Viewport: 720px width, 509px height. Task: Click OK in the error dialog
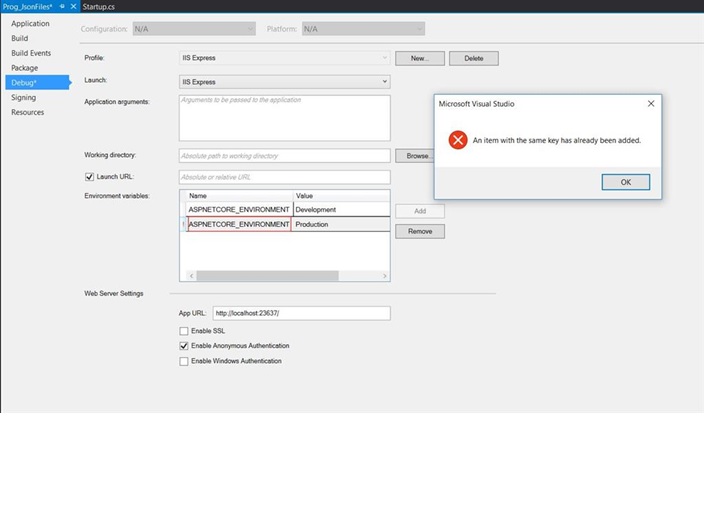pyautogui.click(x=625, y=182)
